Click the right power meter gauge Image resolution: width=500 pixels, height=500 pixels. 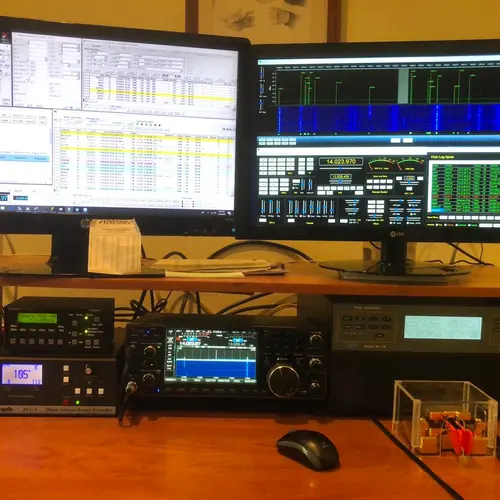[409, 164]
